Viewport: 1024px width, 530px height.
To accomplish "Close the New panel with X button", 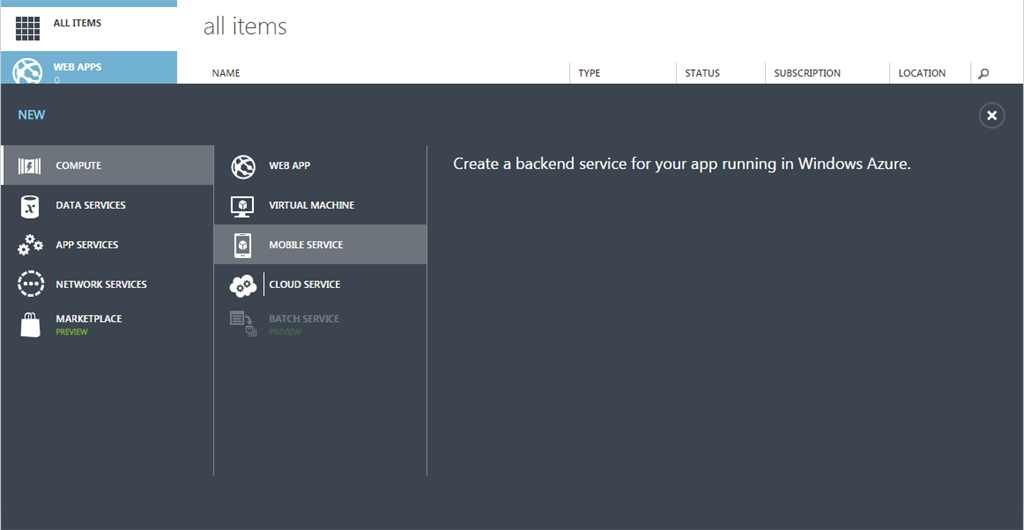I will click(992, 116).
